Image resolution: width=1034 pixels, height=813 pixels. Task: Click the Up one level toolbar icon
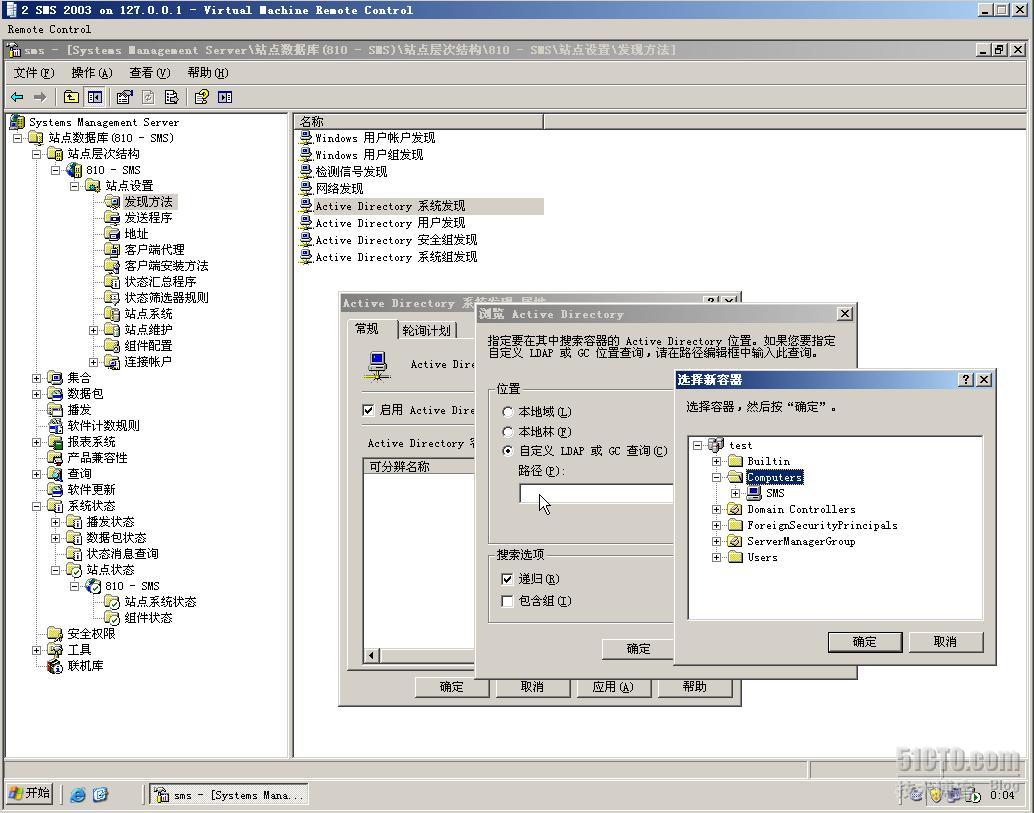click(71, 97)
